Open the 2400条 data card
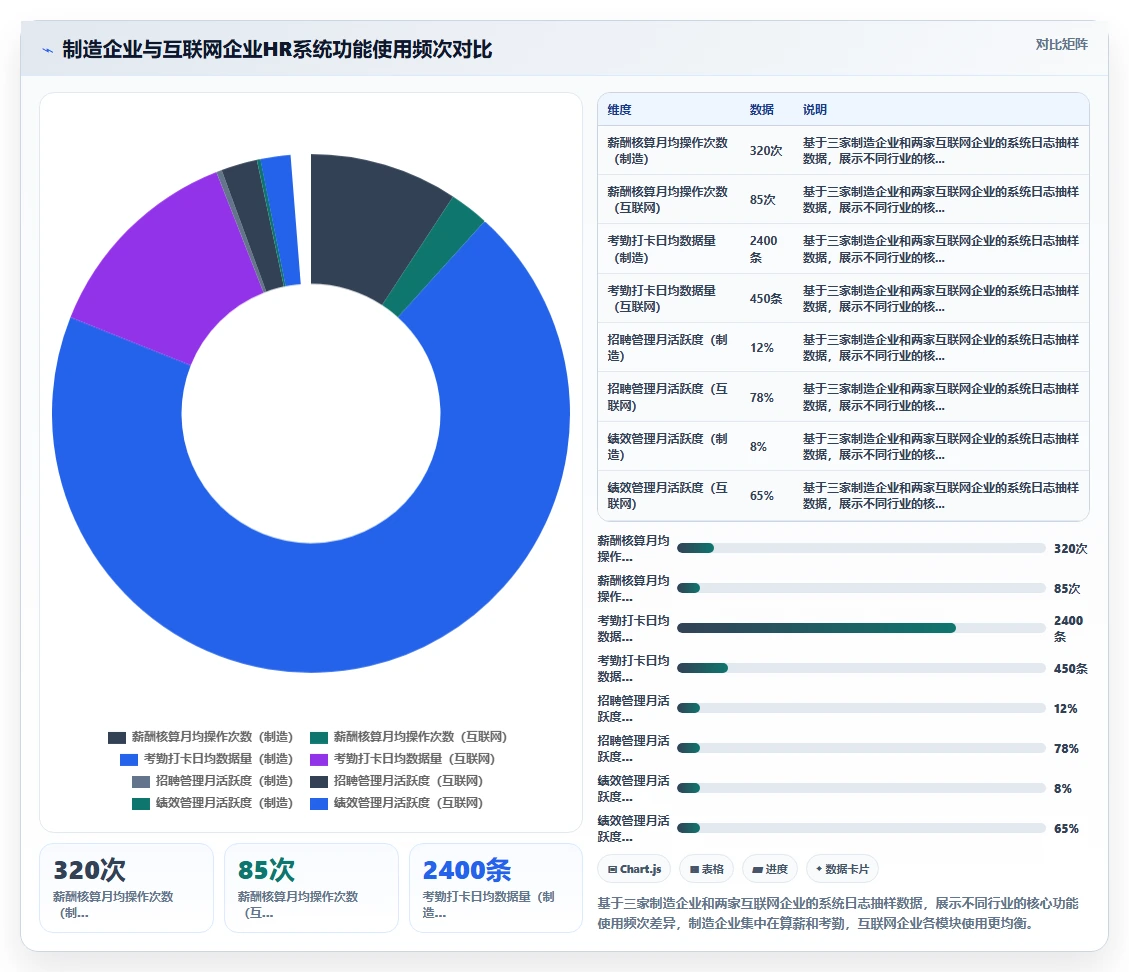Viewport: 1129px width, 972px height. pyautogui.click(x=495, y=888)
